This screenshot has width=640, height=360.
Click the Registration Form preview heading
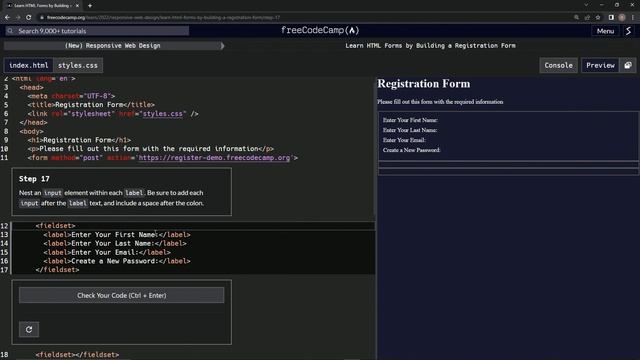[x=424, y=84]
